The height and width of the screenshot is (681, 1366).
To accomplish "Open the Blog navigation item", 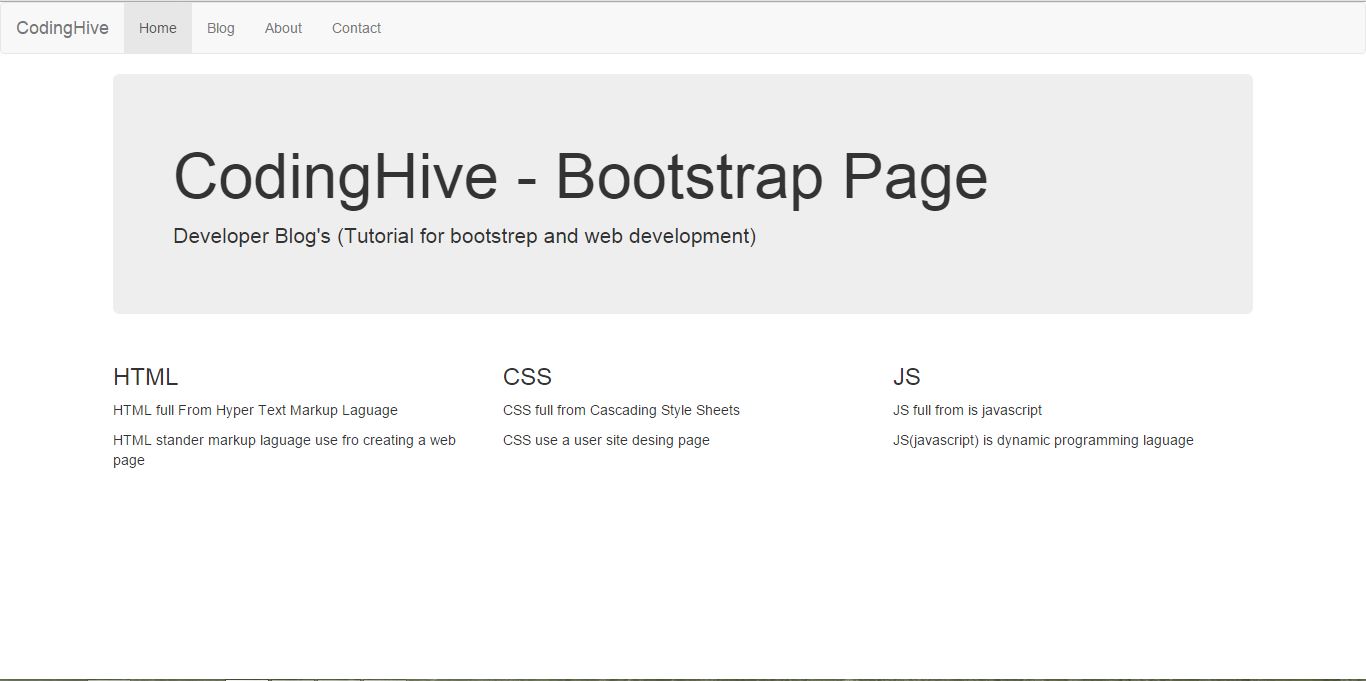I will point(220,28).
